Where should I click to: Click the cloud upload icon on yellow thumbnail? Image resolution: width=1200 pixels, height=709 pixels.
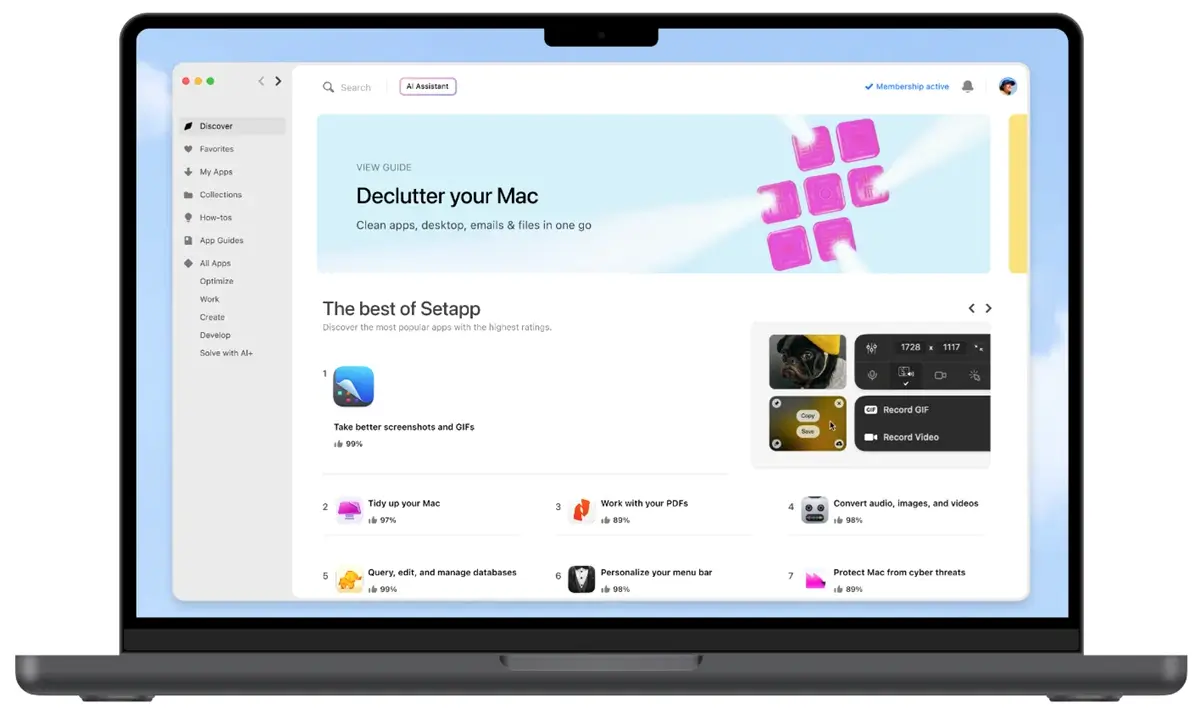[839, 443]
